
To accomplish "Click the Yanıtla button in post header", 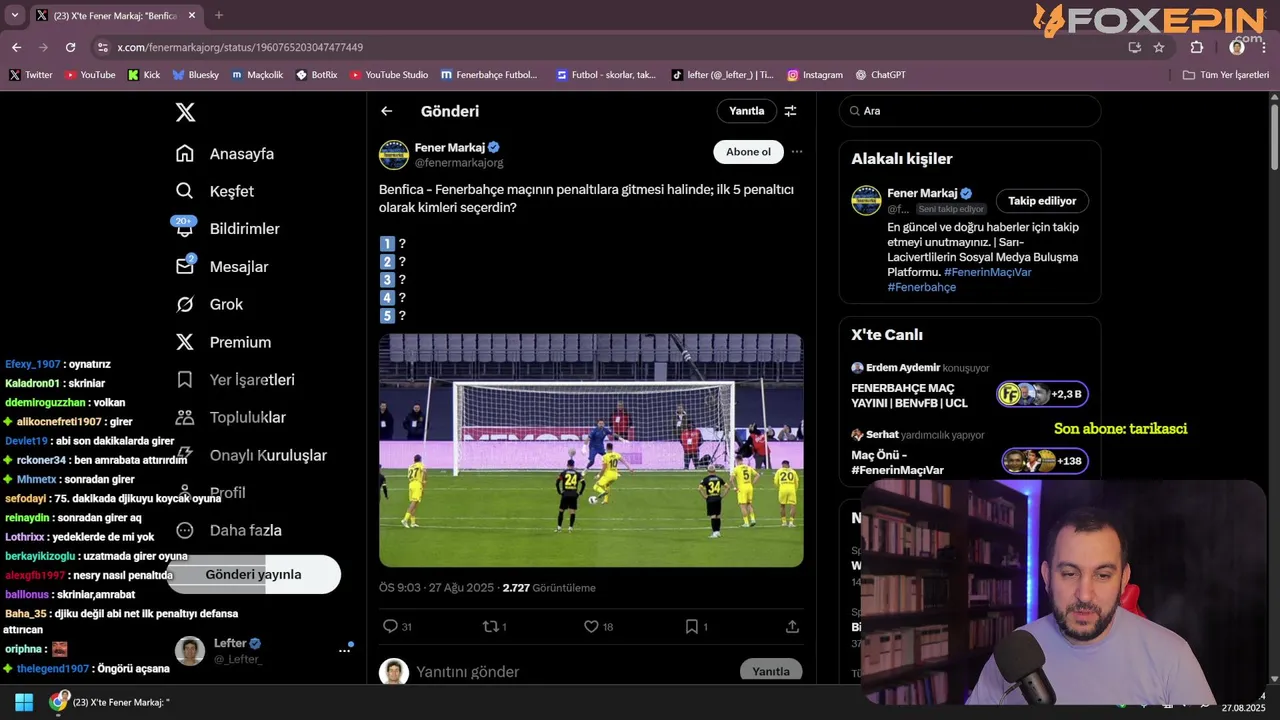I will (746, 111).
